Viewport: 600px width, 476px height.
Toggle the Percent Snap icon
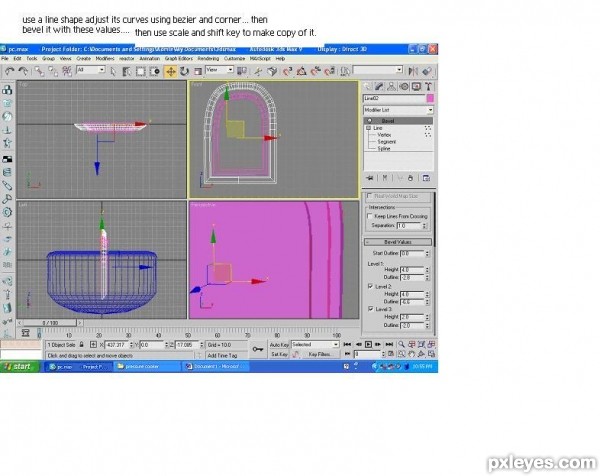316,71
